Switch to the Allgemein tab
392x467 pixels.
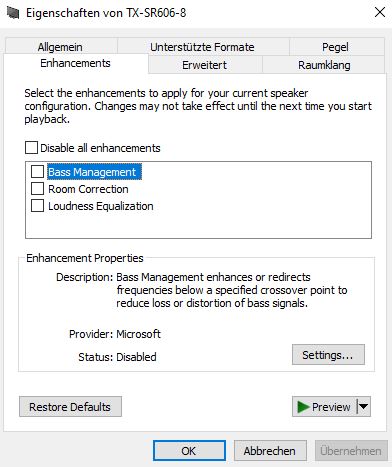click(60, 47)
